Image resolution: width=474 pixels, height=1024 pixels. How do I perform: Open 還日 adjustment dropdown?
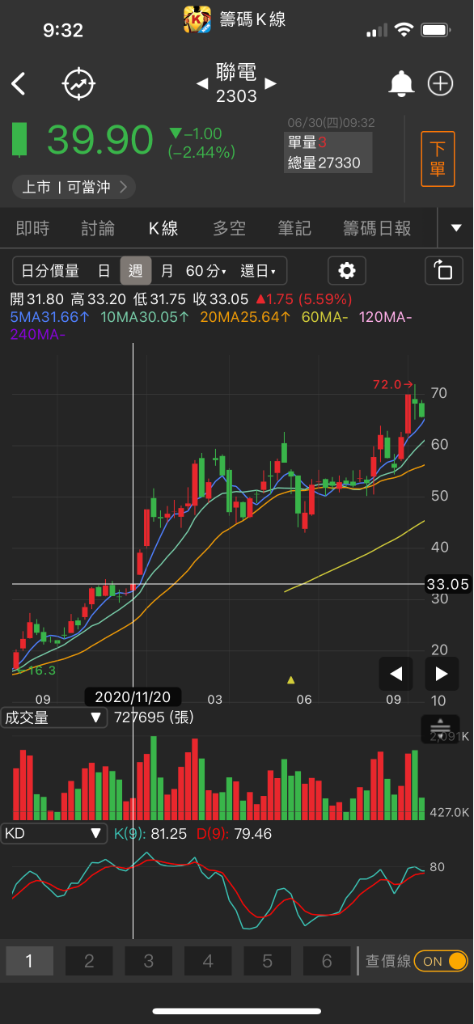[258, 270]
